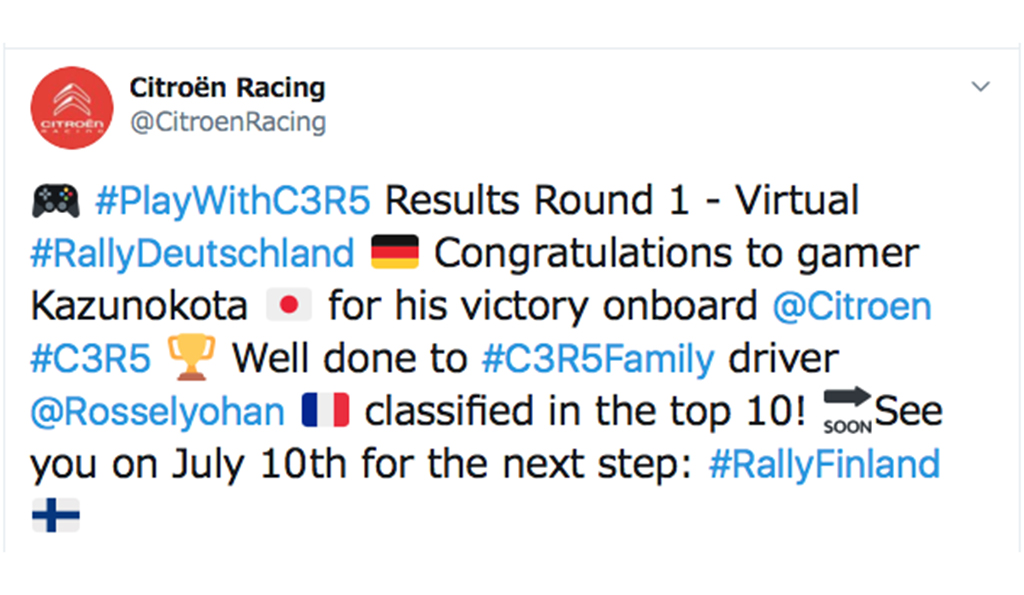The height and width of the screenshot is (595, 1024).
Task: Click the trophy emoji
Action: (191, 357)
